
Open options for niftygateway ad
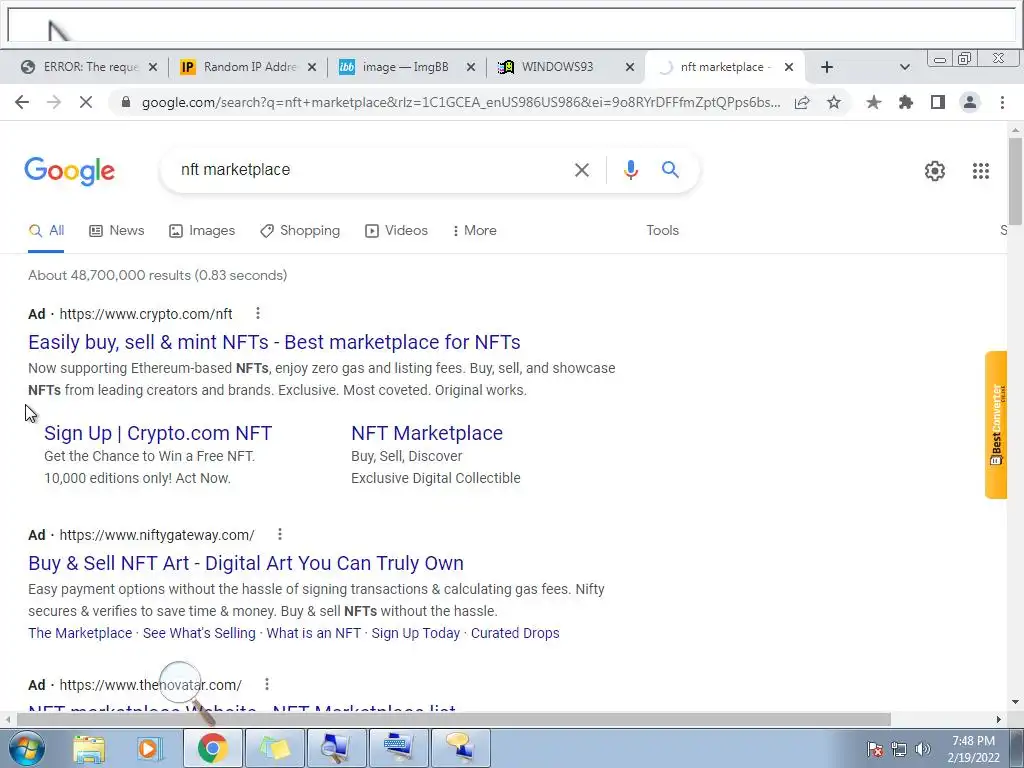(280, 534)
